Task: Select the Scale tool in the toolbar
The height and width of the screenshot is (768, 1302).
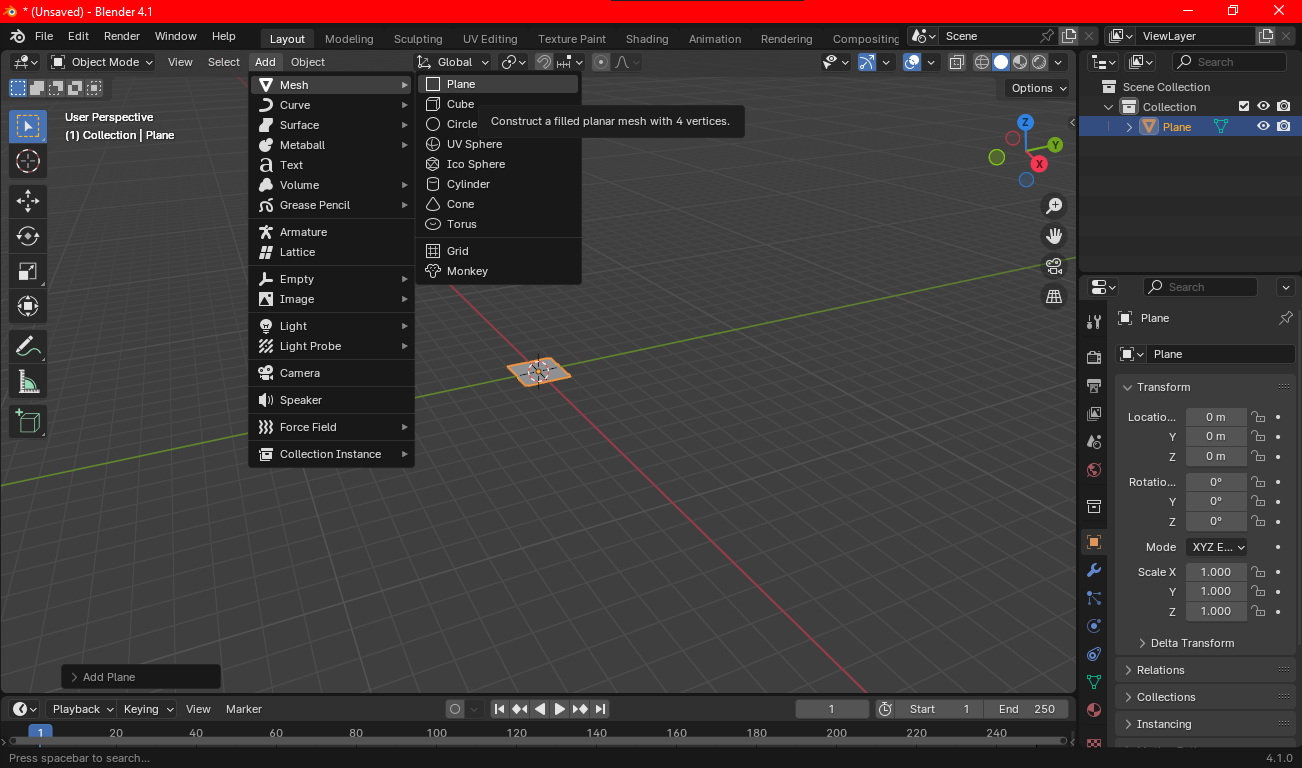Action: 28,271
